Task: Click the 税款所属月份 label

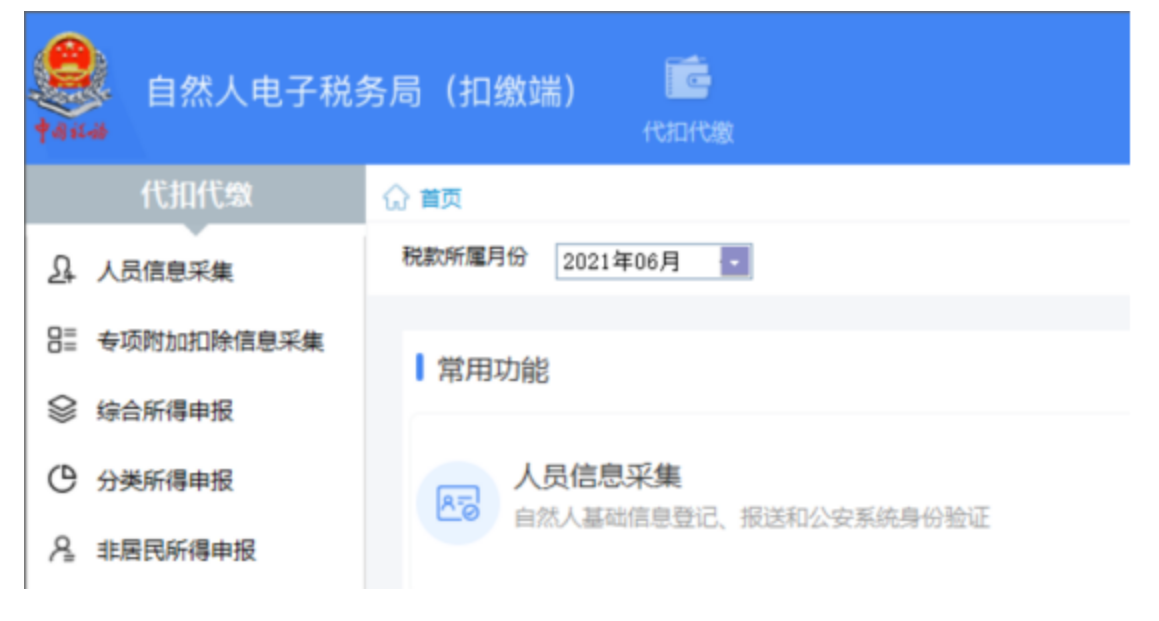Action: coord(465,257)
